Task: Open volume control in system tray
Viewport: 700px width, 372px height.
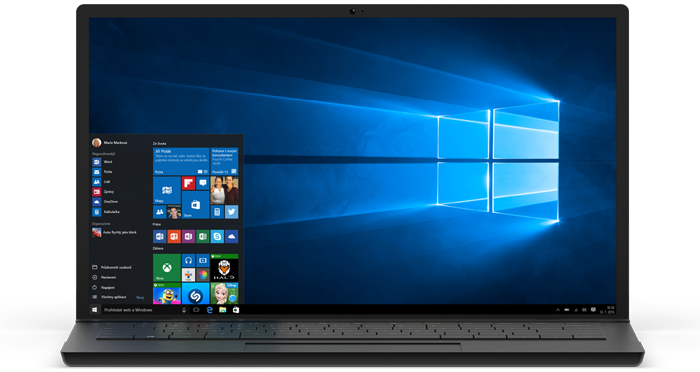Action: 584,309
